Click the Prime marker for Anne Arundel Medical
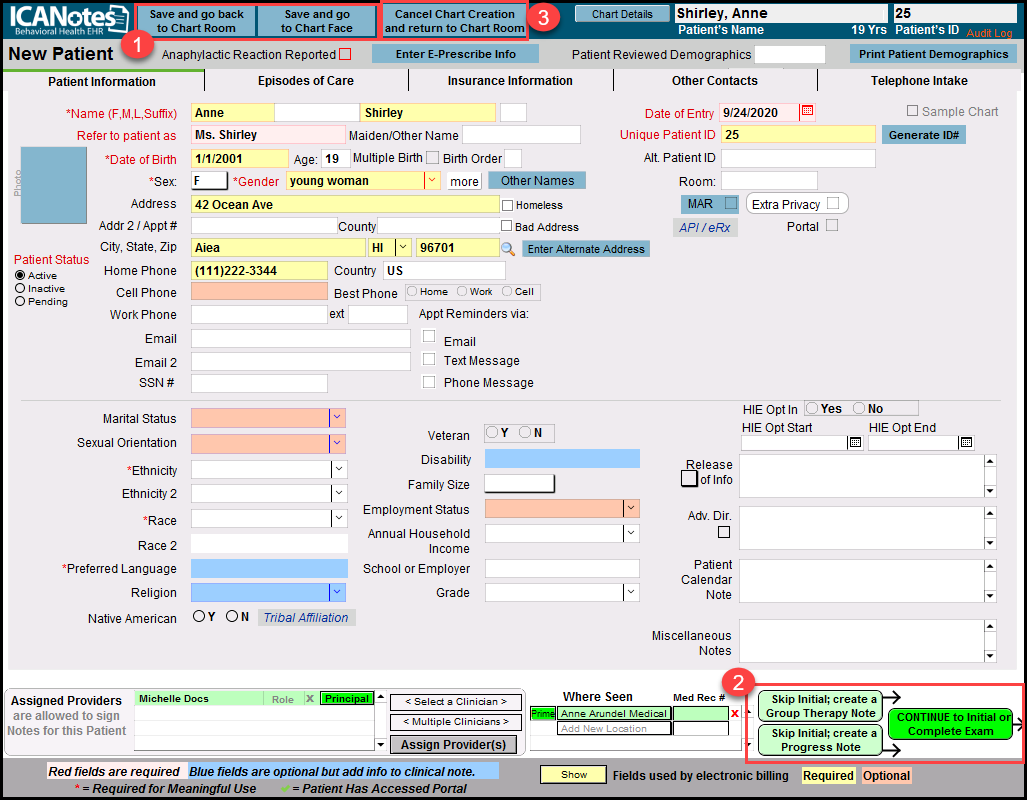This screenshot has width=1027, height=800. [542, 714]
